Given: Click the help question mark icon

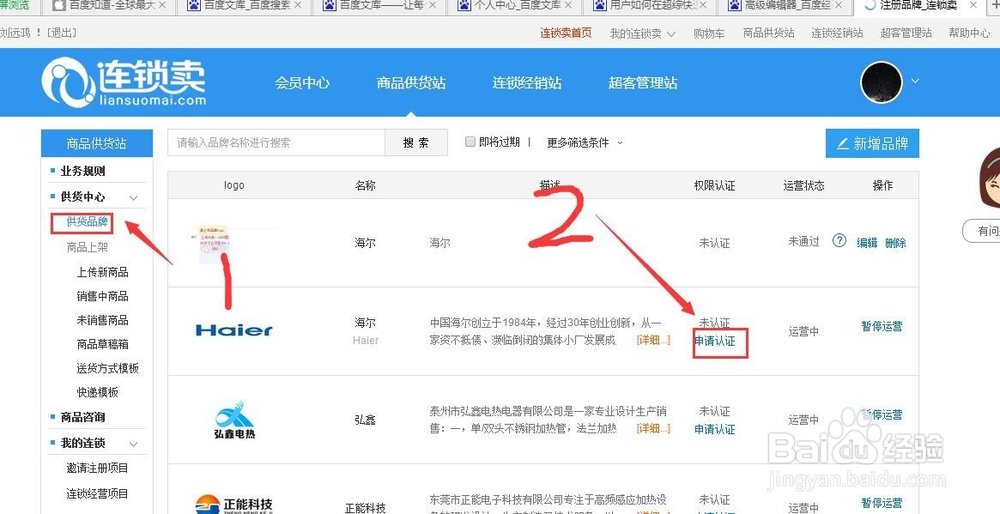Looking at the screenshot, I should [840, 241].
